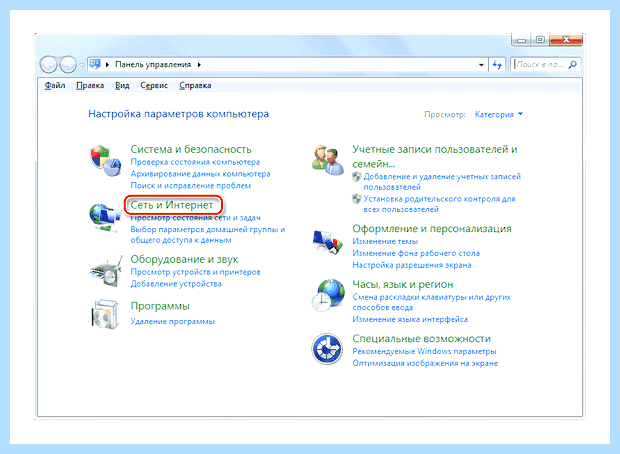Open the Сервис menu
Viewport: 620px width, 454px height.
point(154,85)
